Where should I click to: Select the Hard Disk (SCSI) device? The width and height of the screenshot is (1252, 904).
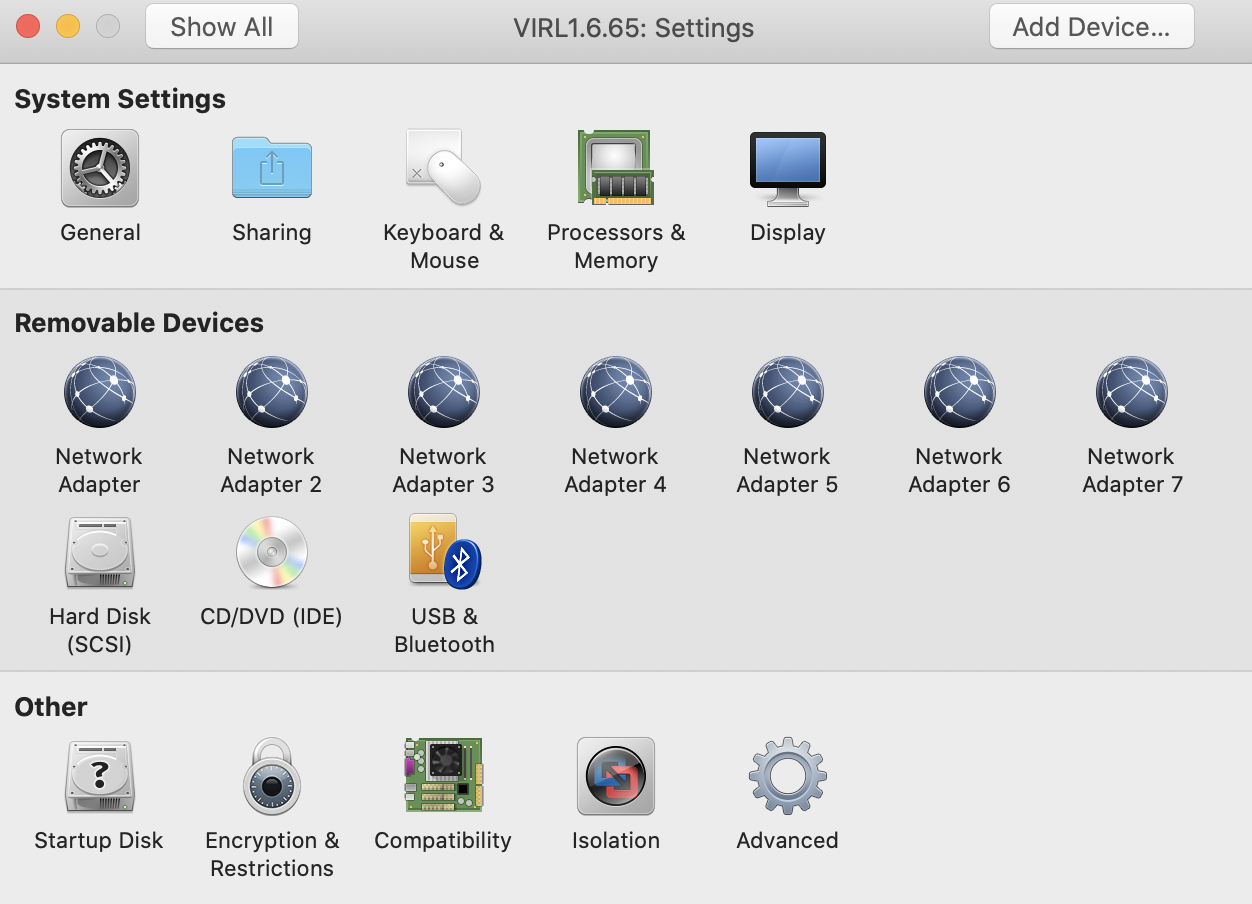99,551
